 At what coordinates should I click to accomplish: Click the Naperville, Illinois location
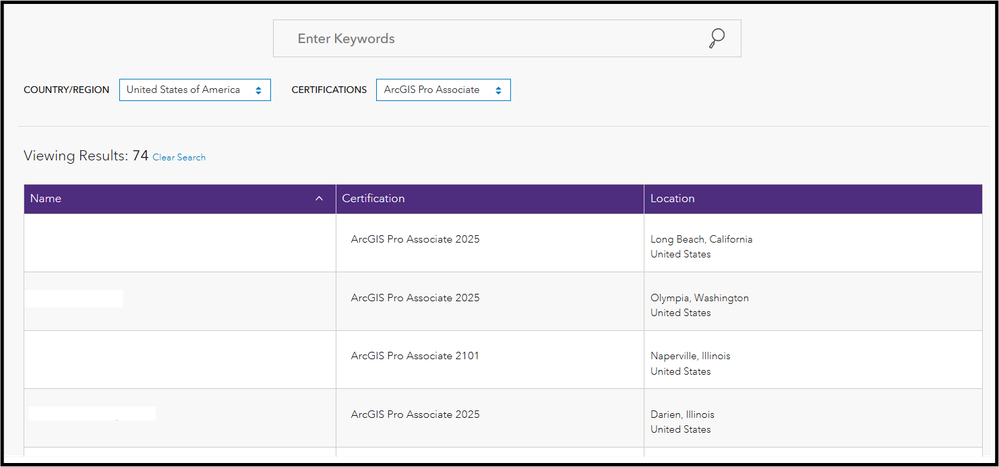coord(690,356)
